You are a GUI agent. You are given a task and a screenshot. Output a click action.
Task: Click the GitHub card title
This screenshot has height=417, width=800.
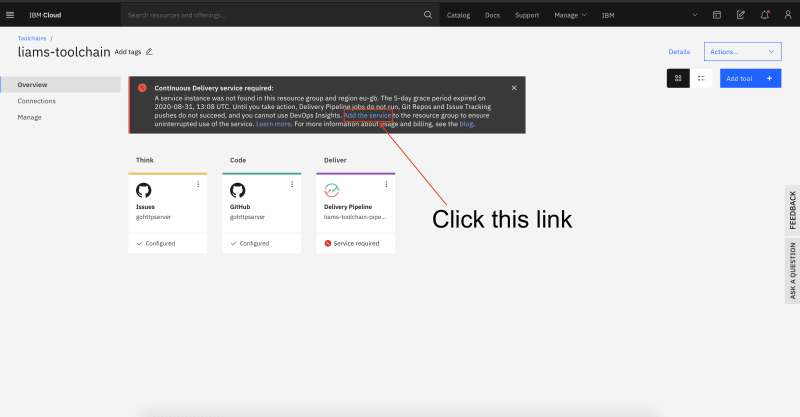click(240, 207)
